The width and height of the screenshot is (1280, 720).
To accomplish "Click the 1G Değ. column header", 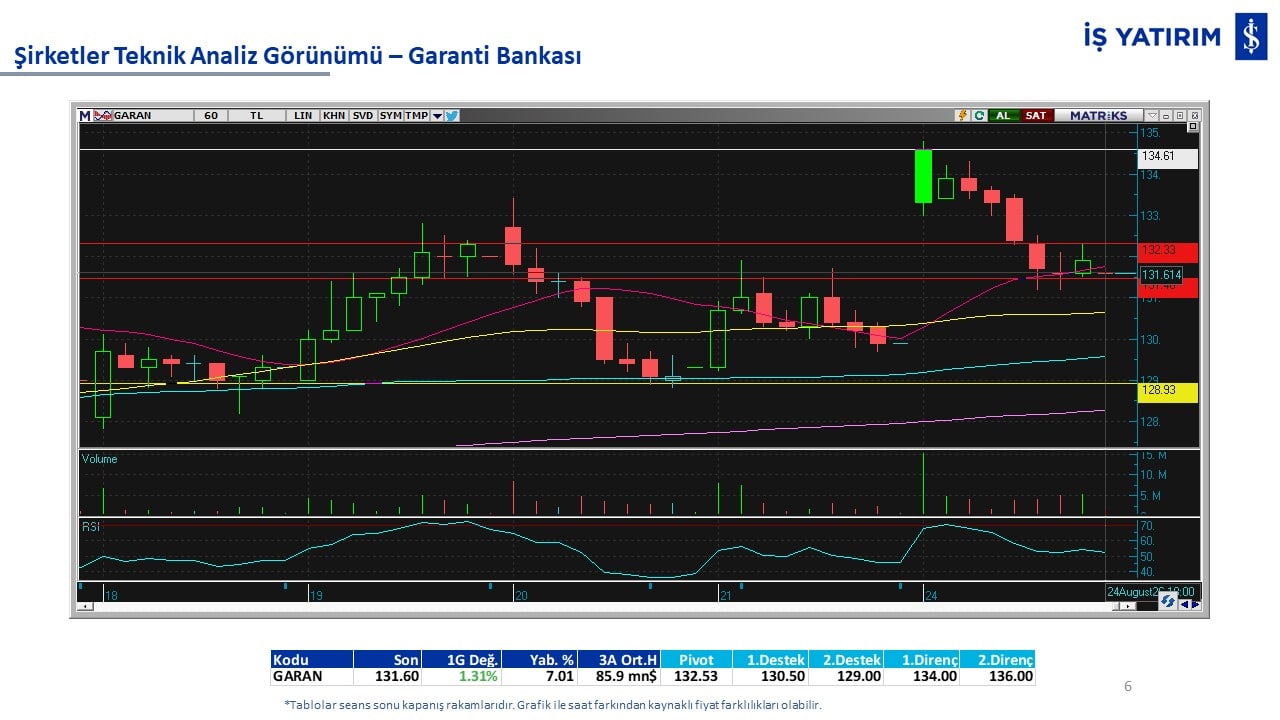I will (461, 659).
